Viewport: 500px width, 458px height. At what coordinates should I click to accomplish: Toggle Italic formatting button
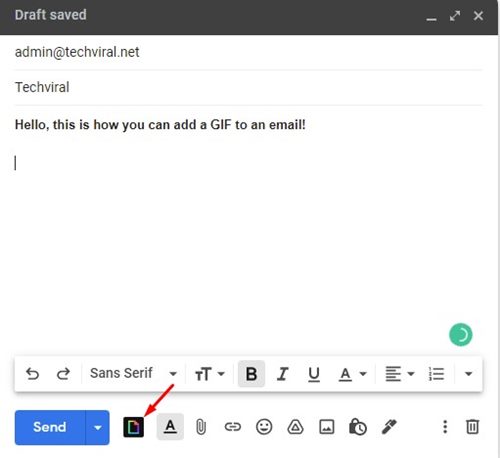pyautogui.click(x=282, y=374)
